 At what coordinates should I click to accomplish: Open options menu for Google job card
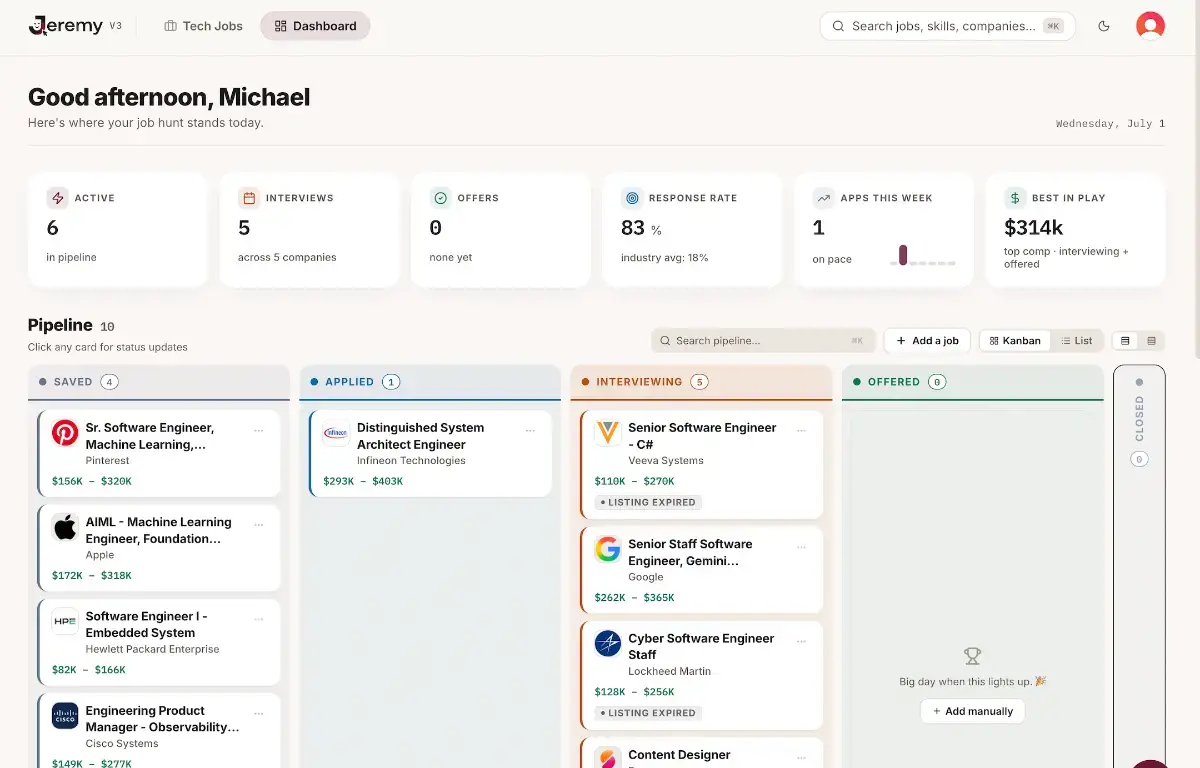801,547
